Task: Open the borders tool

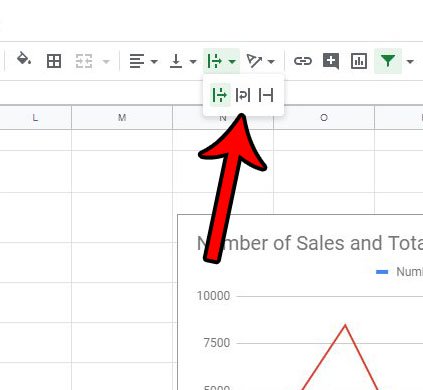Action: (54, 61)
